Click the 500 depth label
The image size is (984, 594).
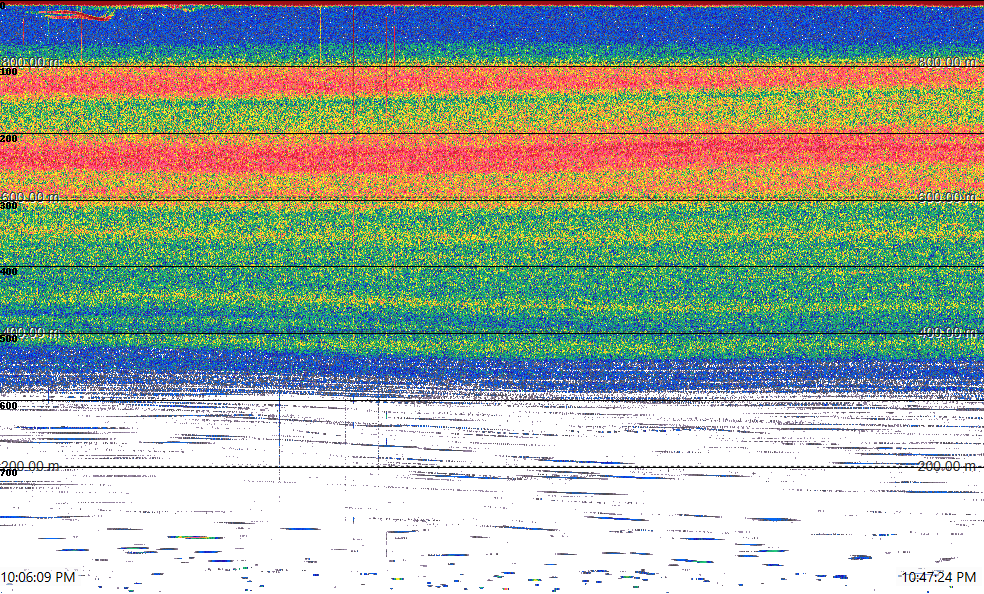point(9,339)
